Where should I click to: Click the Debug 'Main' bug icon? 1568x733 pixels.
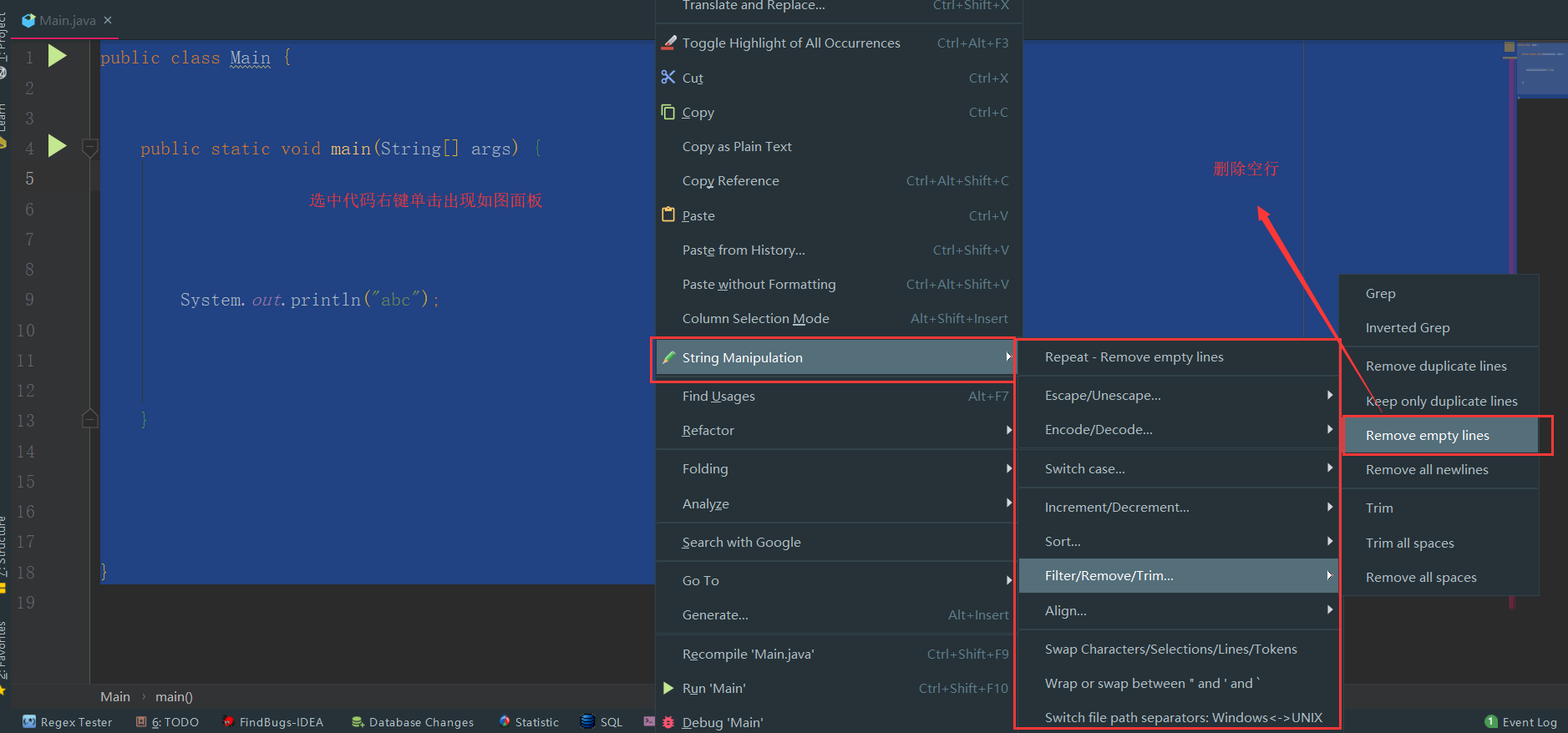pyautogui.click(x=668, y=722)
